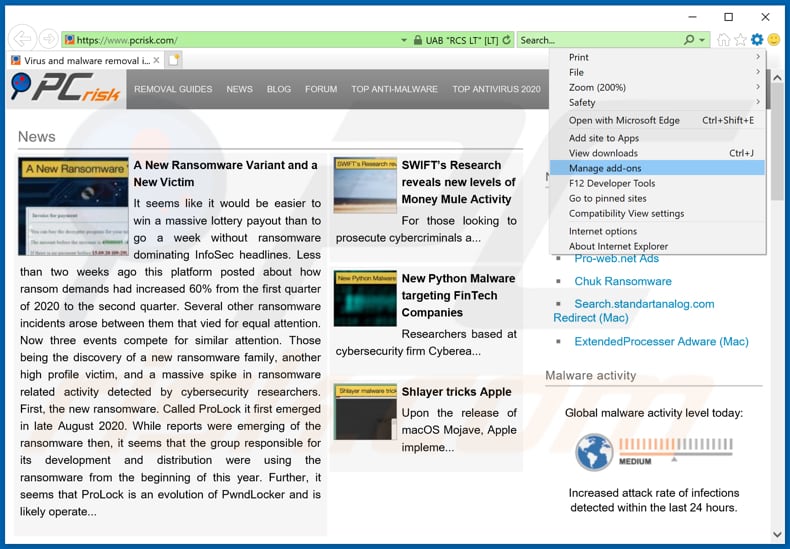Image resolution: width=790 pixels, height=549 pixels.
Task: Select Manage add-ons from the menu
Action: click(605, 168)
